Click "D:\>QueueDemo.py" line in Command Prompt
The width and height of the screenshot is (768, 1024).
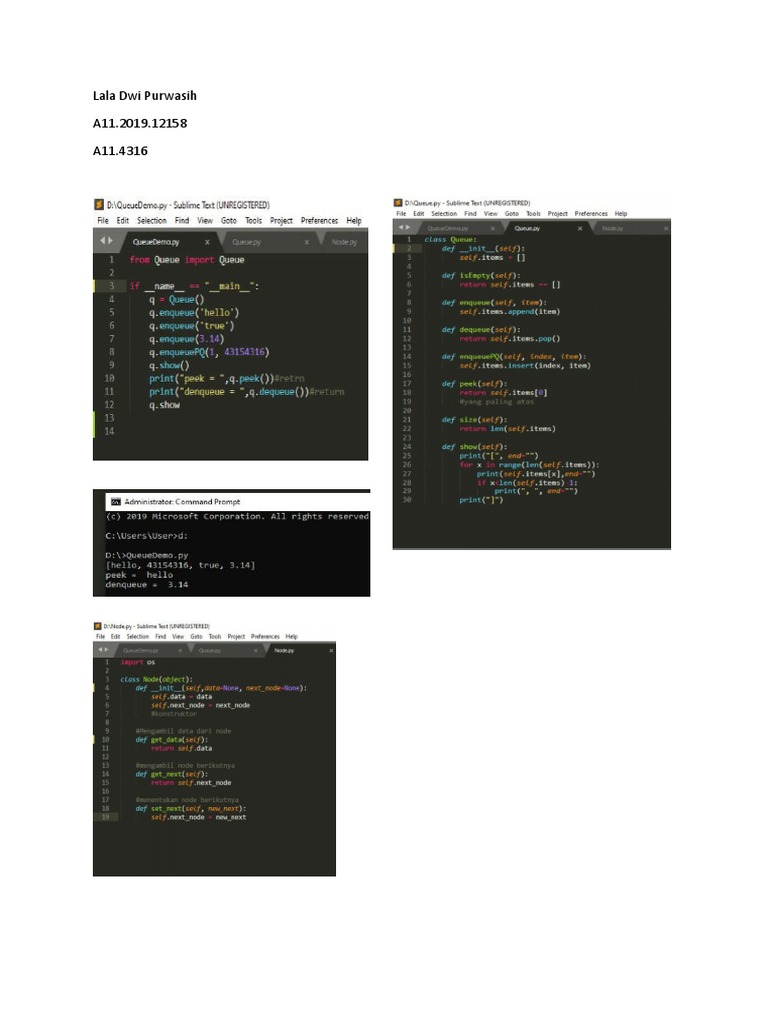[x=147, y=555]
